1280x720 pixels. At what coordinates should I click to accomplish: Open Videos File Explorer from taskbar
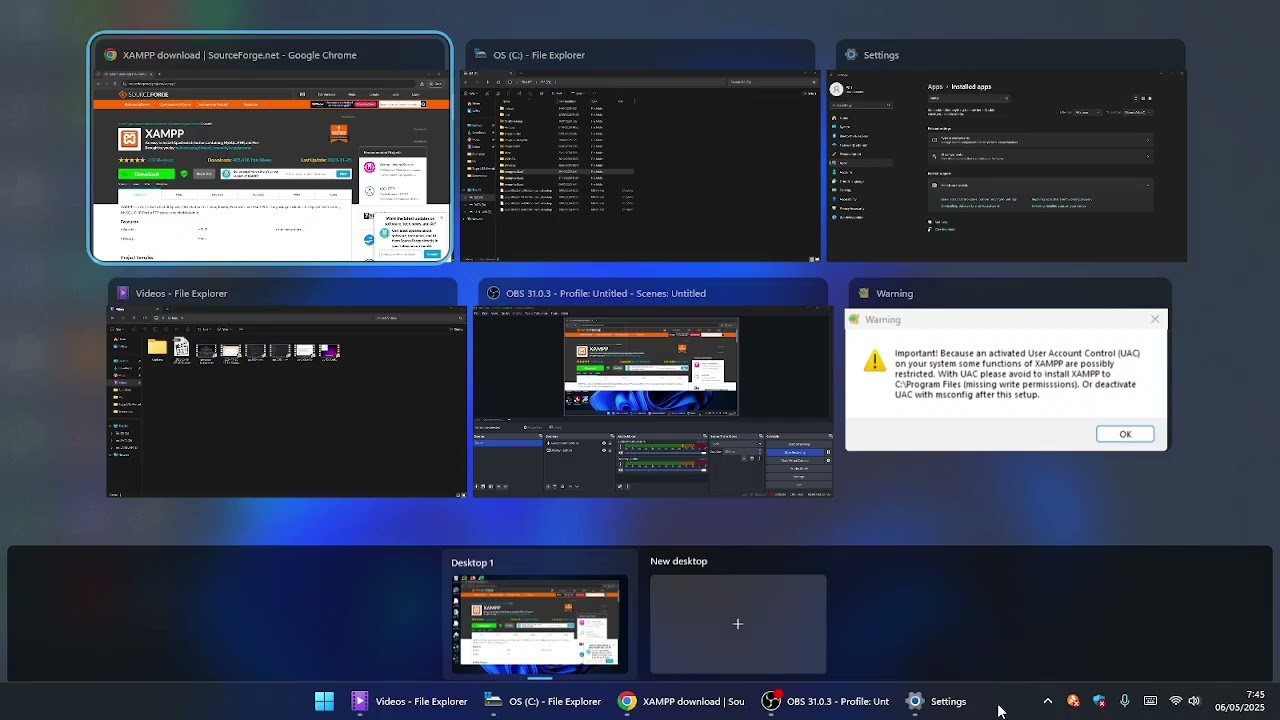[x=410, y=701]
